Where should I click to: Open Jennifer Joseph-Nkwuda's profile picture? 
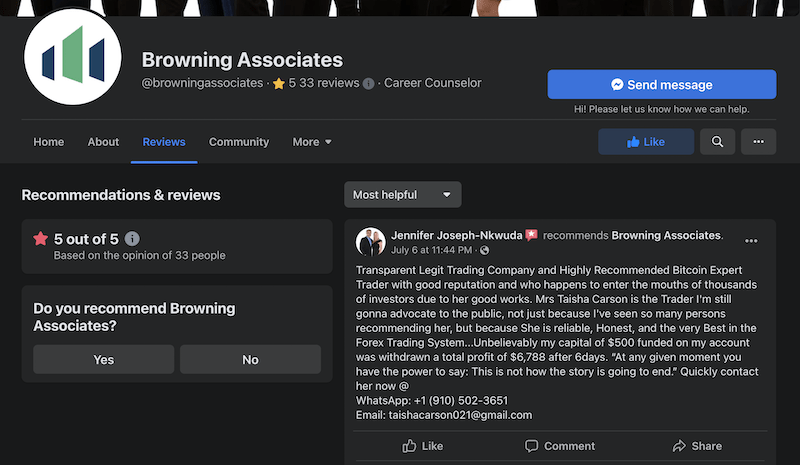click(370, 242)
